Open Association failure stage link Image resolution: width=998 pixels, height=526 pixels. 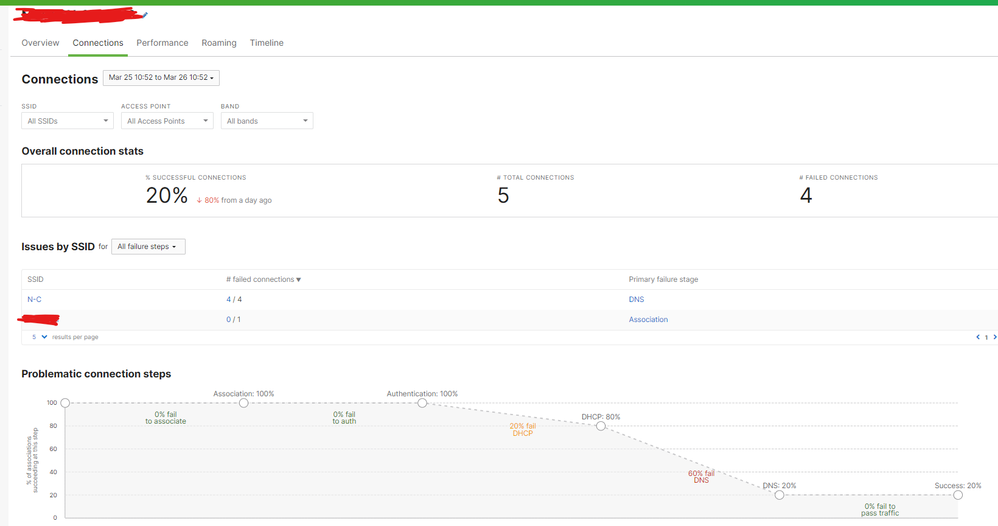click(x=648, y=320)
